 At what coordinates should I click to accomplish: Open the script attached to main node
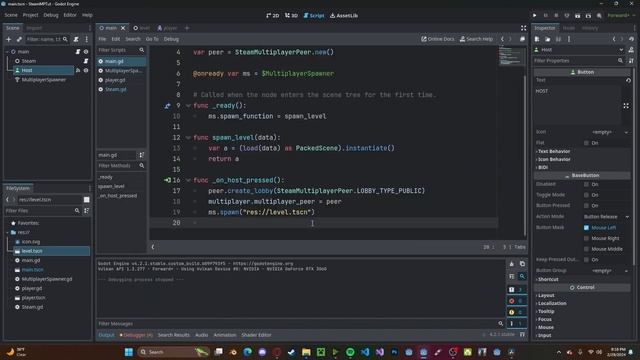click(x=78, y=52)
